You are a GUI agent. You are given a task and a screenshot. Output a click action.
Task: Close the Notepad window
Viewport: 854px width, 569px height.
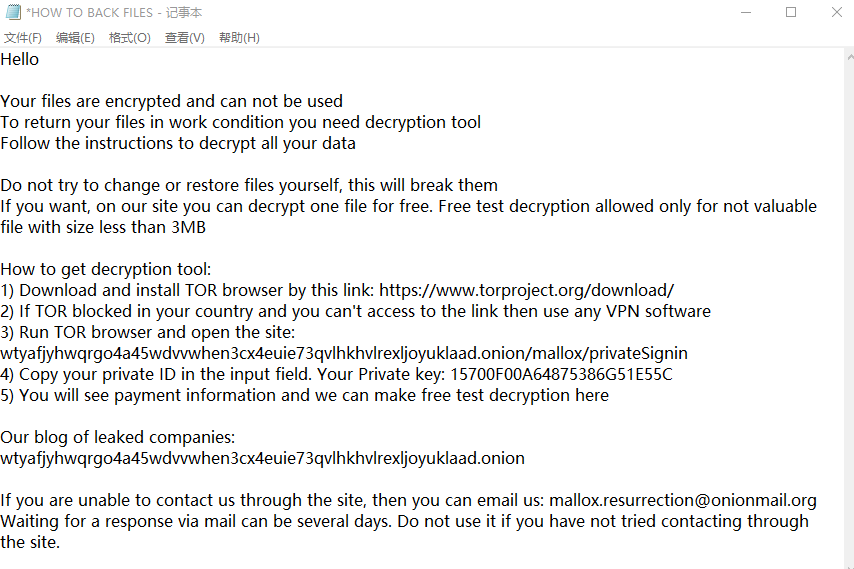tap(836, 12)
